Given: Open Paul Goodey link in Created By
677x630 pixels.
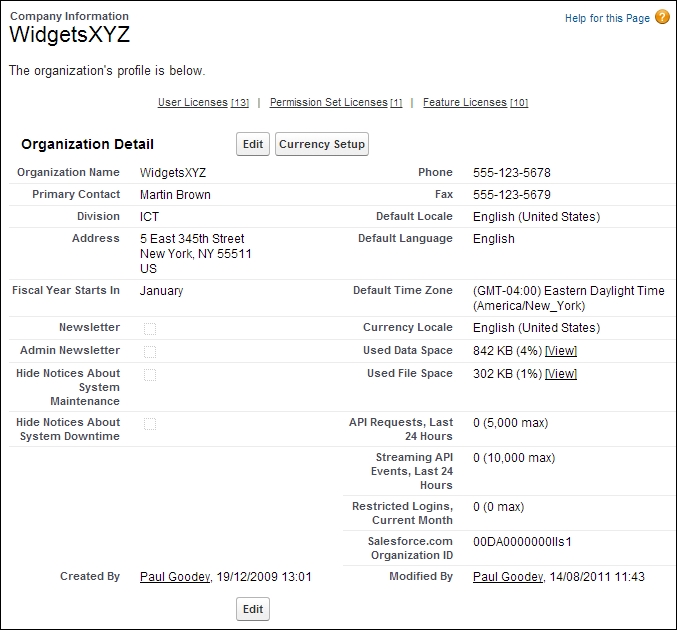Looking at the screenshot, I should click(175, 576).
